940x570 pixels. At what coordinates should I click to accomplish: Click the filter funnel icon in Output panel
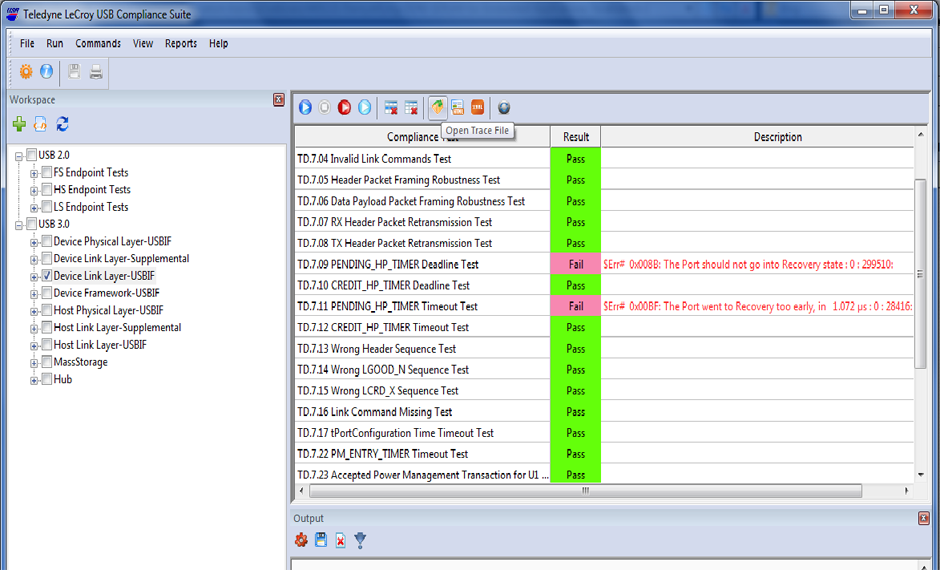click(x=360, y=540)
